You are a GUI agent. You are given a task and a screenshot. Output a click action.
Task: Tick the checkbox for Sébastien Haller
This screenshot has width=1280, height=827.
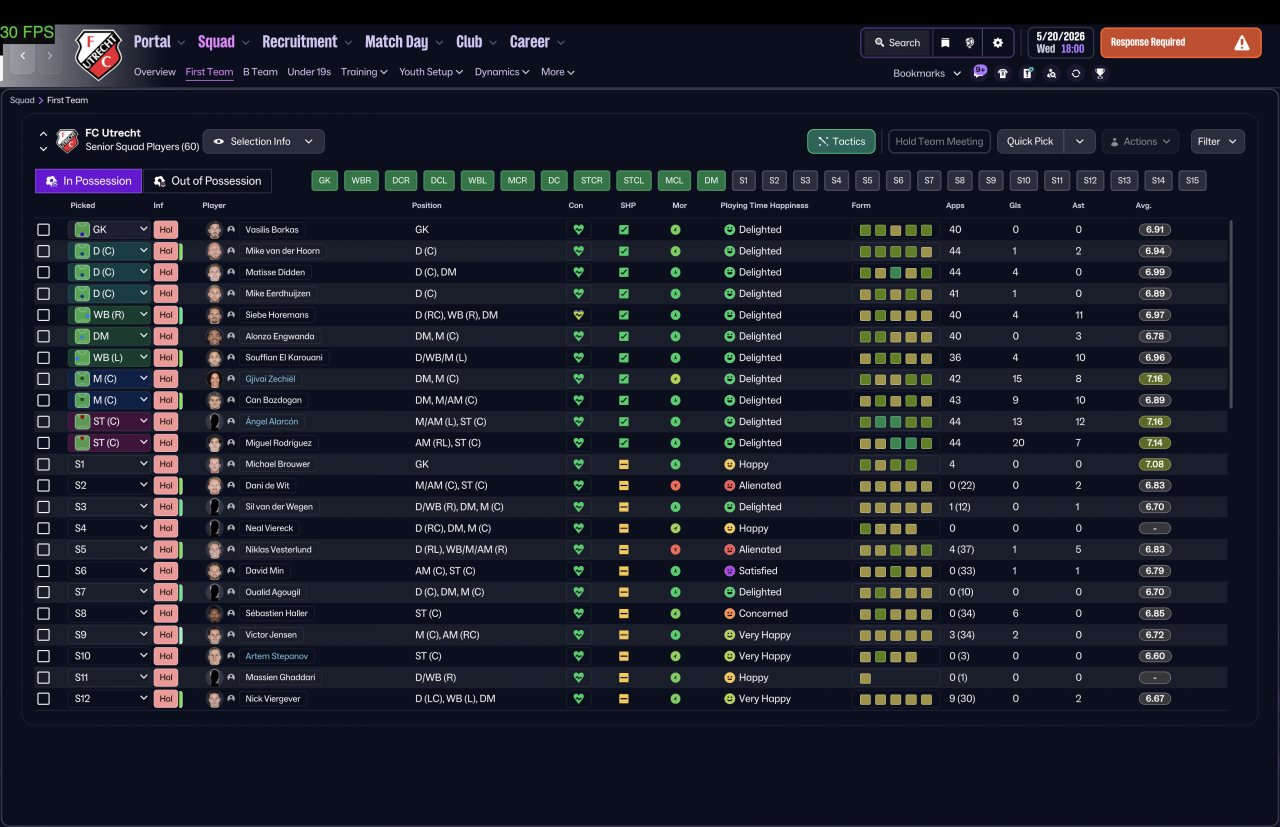point(43,614)
